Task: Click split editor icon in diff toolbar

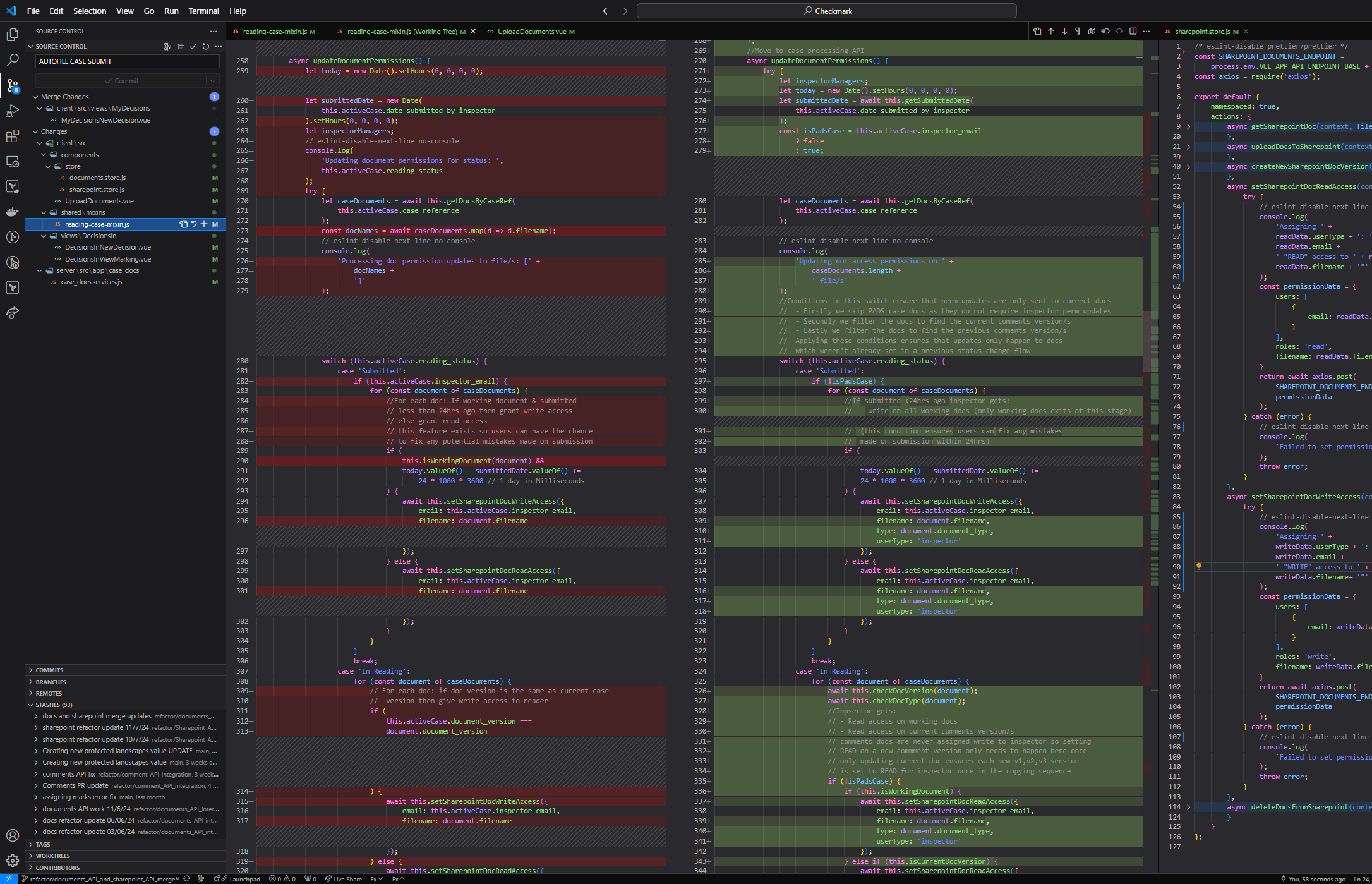Action: (1133, 31)
